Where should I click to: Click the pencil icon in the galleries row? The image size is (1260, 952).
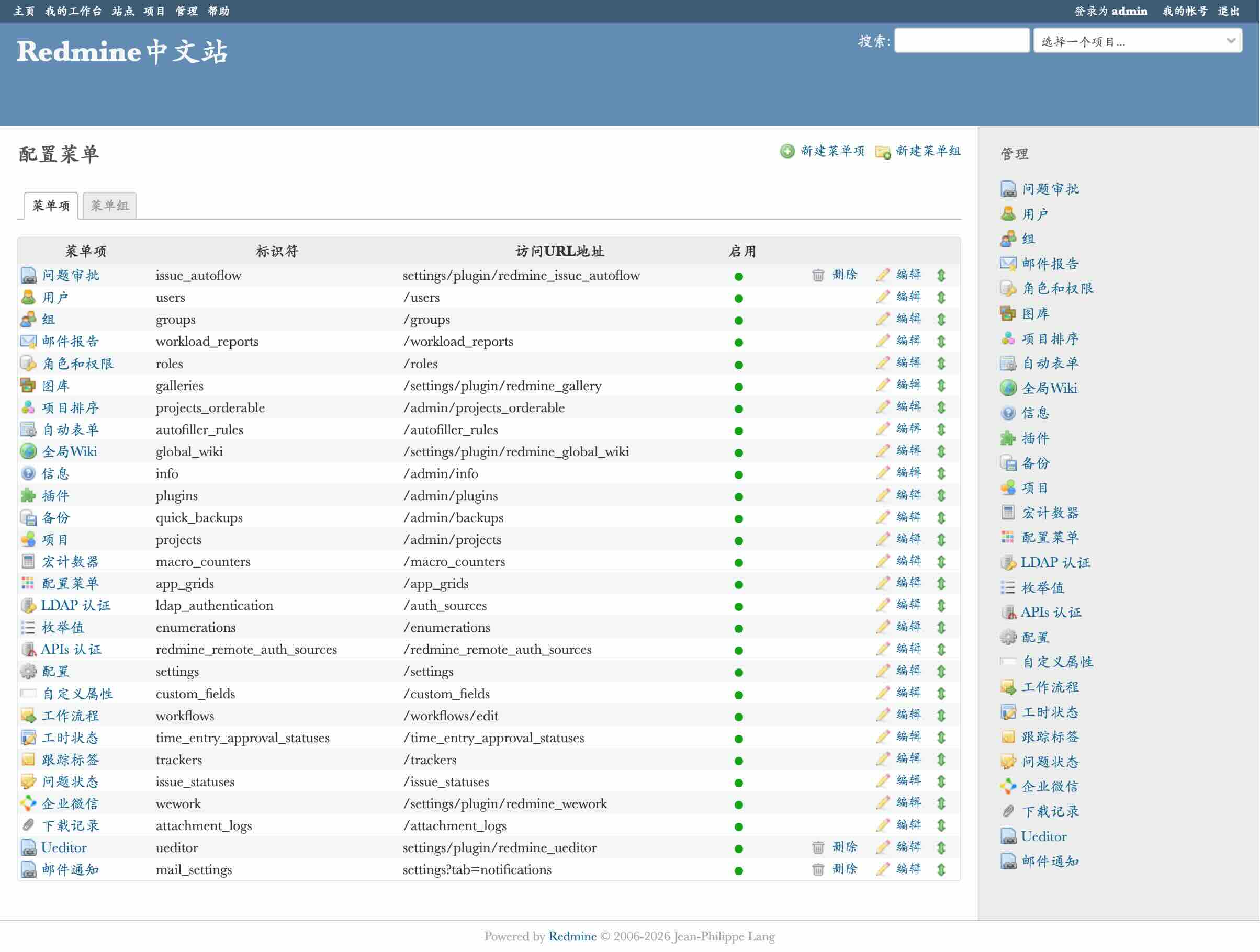[x=882, y=386]
